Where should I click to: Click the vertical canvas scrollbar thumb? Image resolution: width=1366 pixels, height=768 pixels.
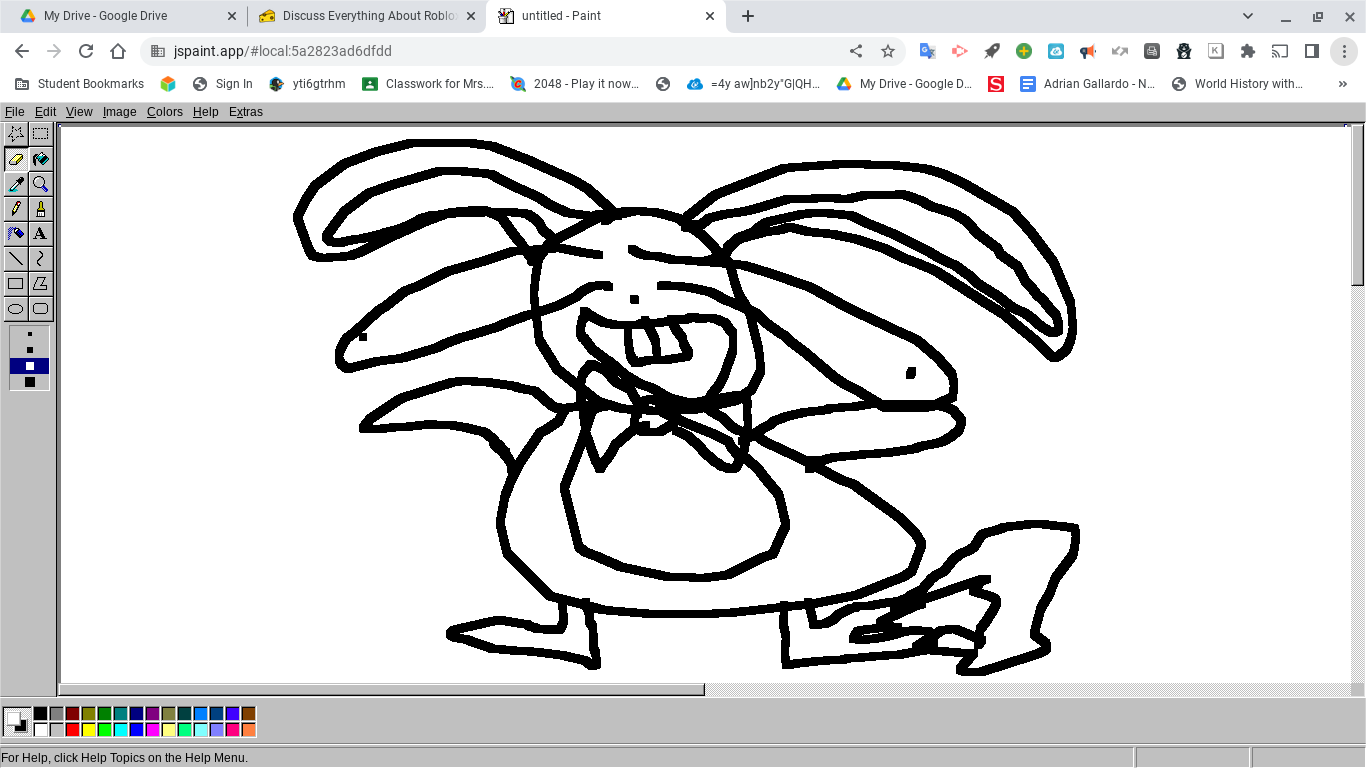pyautogui.click(x=1358, y=204)
